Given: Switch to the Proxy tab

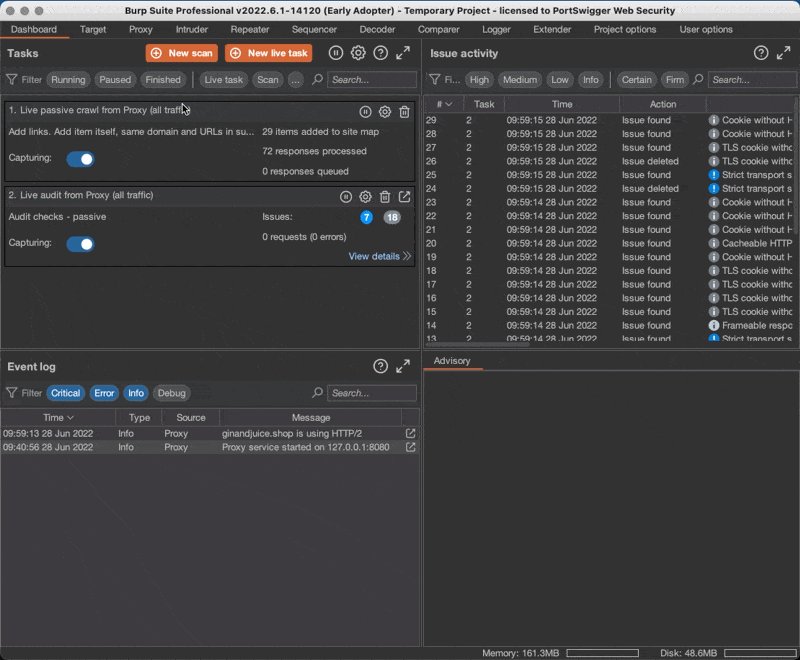Looking at the screenshot, I should pyautogui.click(x=140, y=30).
